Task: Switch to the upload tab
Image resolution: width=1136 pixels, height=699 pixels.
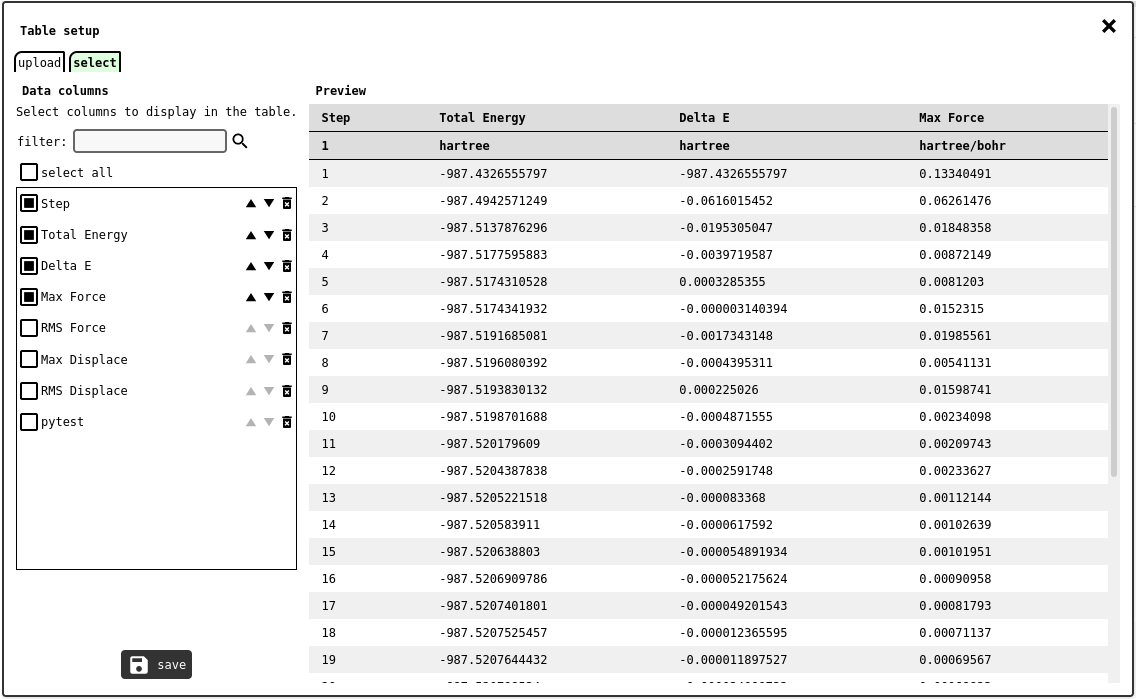Action: (40, 63)
